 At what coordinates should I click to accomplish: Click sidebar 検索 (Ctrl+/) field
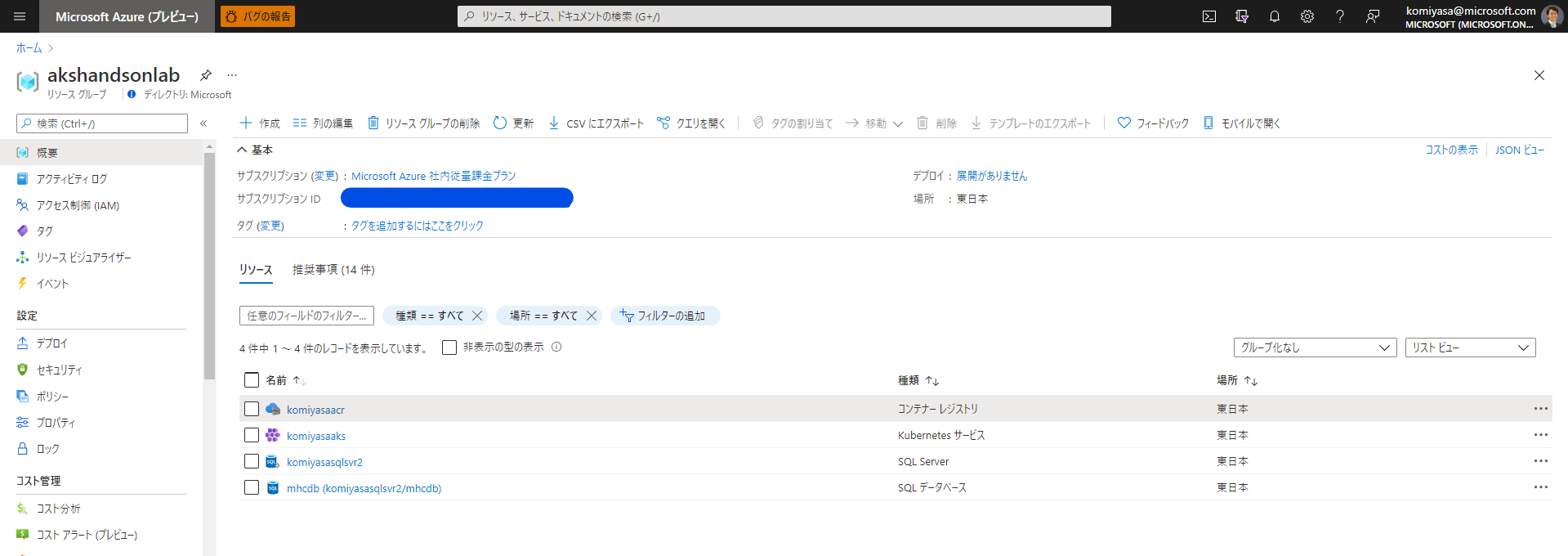click(102, 123)
